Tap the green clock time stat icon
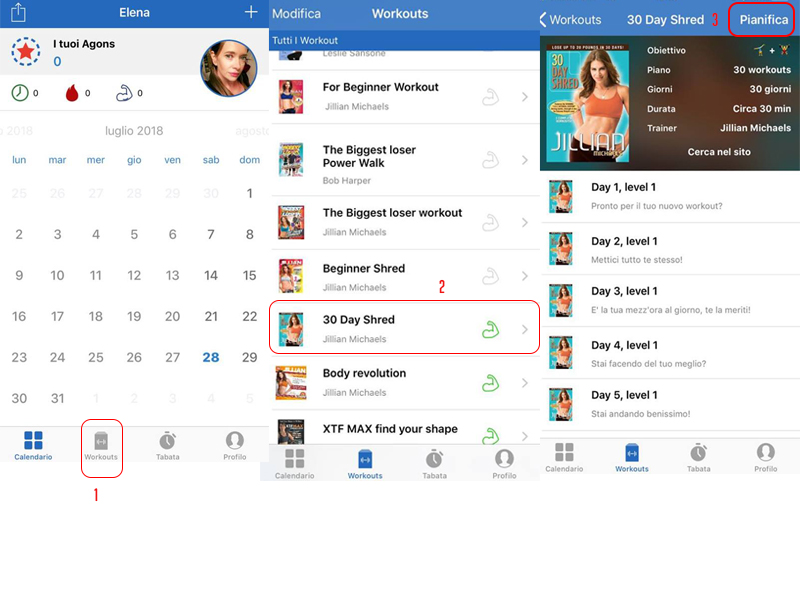 [20, 93]
